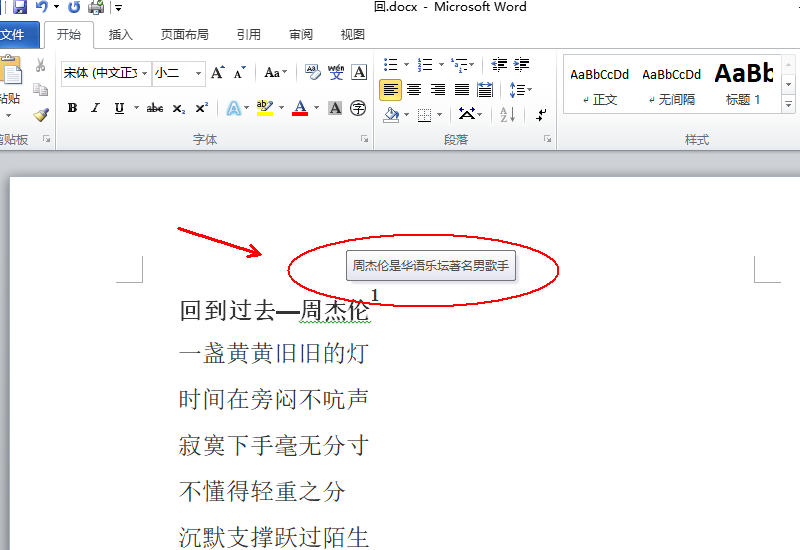800x550 pixels.
Task: Open the 引用 tab
Action: click(x=249, y=35)
